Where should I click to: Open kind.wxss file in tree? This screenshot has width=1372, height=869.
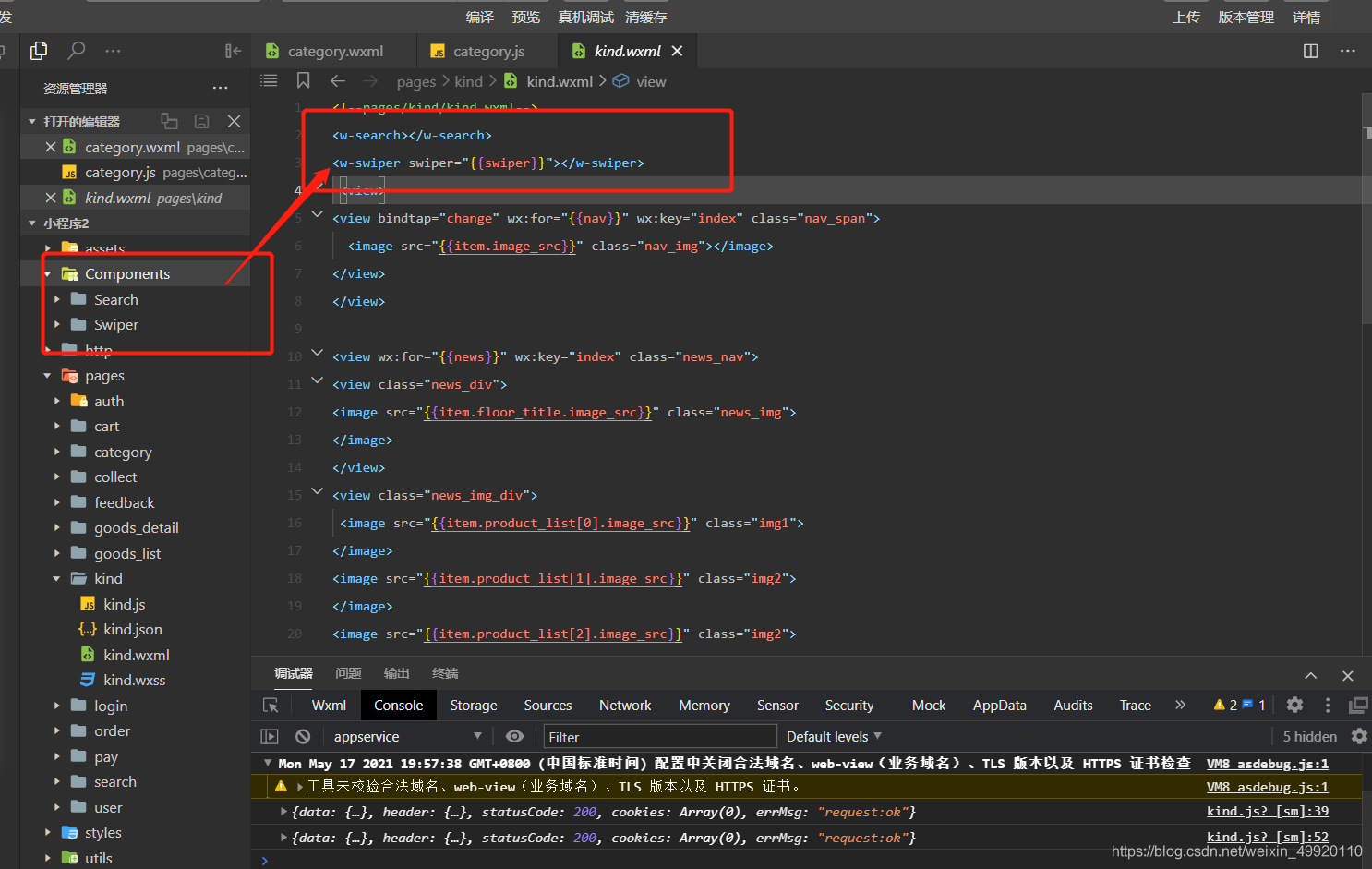click(134, 681)
